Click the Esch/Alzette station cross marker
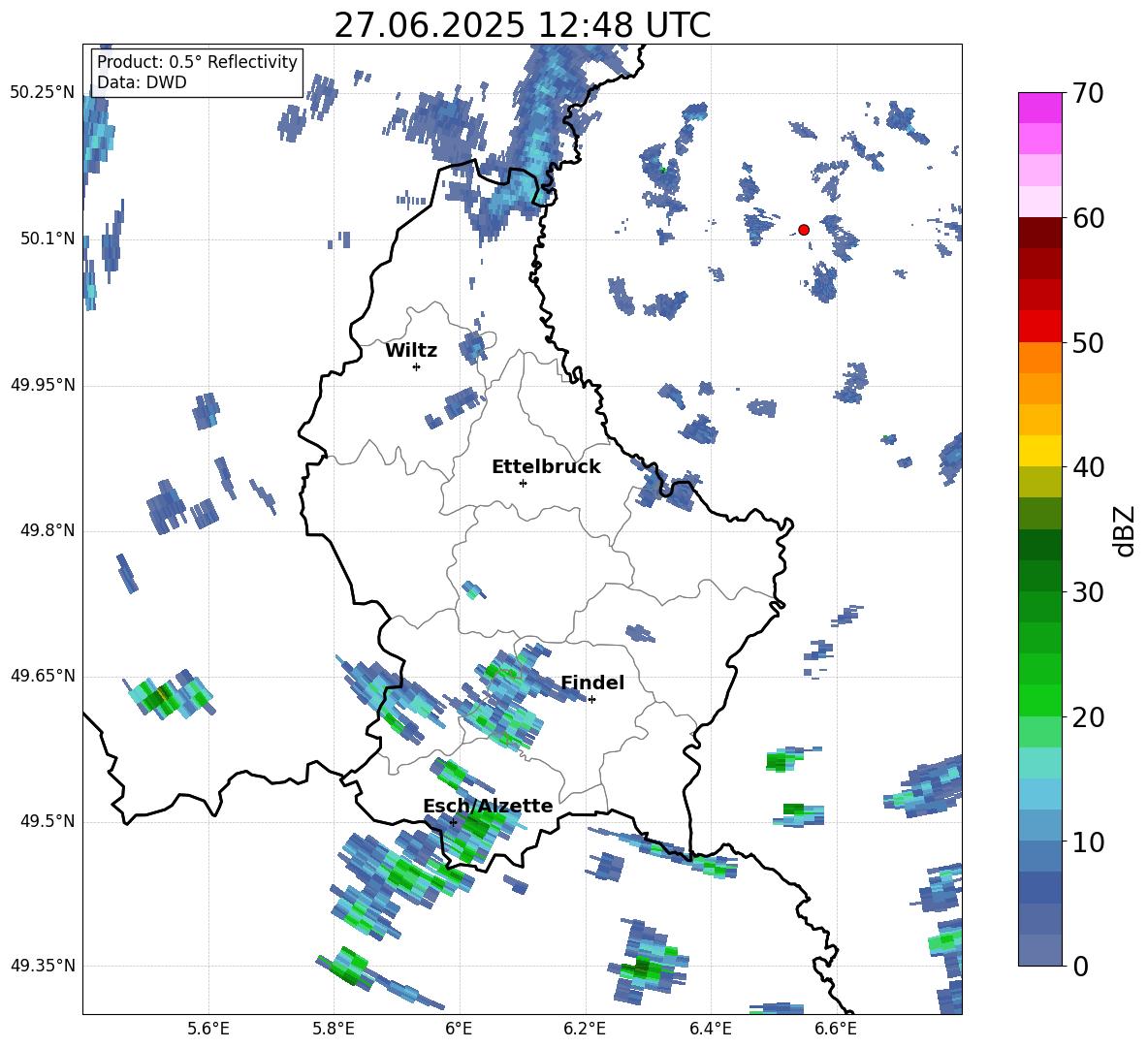 453,822
